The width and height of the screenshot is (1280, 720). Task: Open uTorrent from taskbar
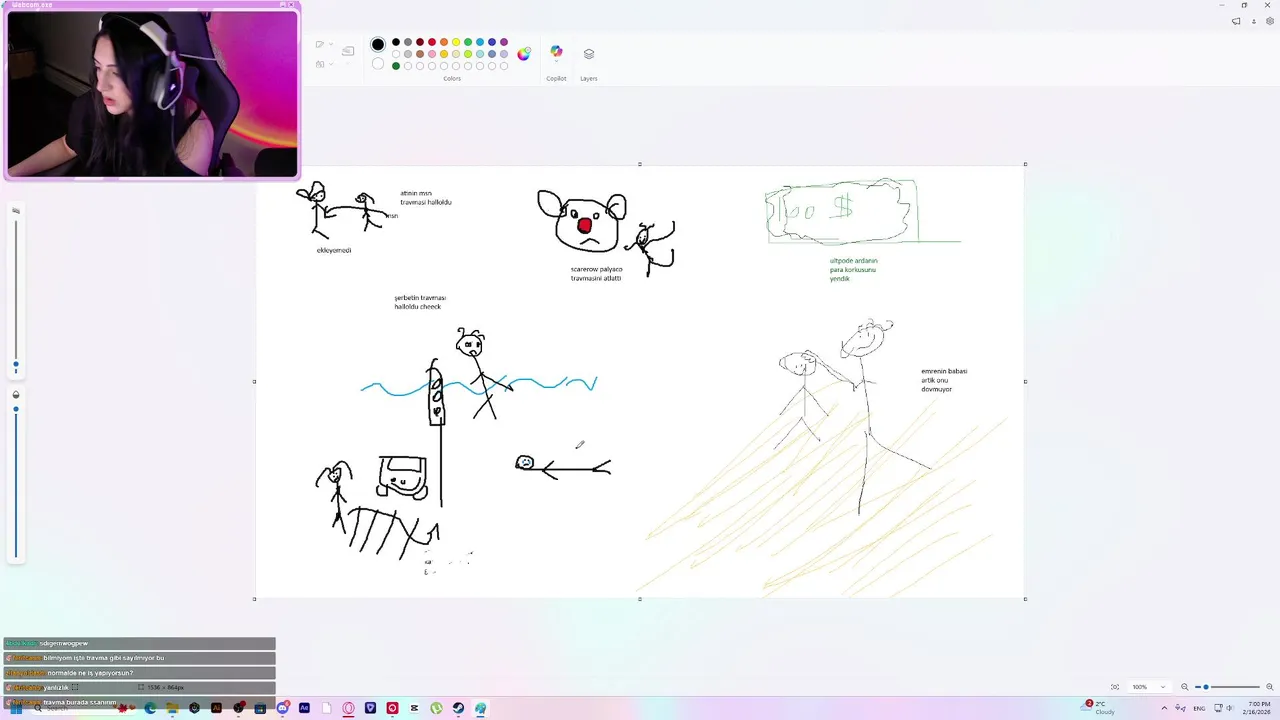[x=436, y=708]
